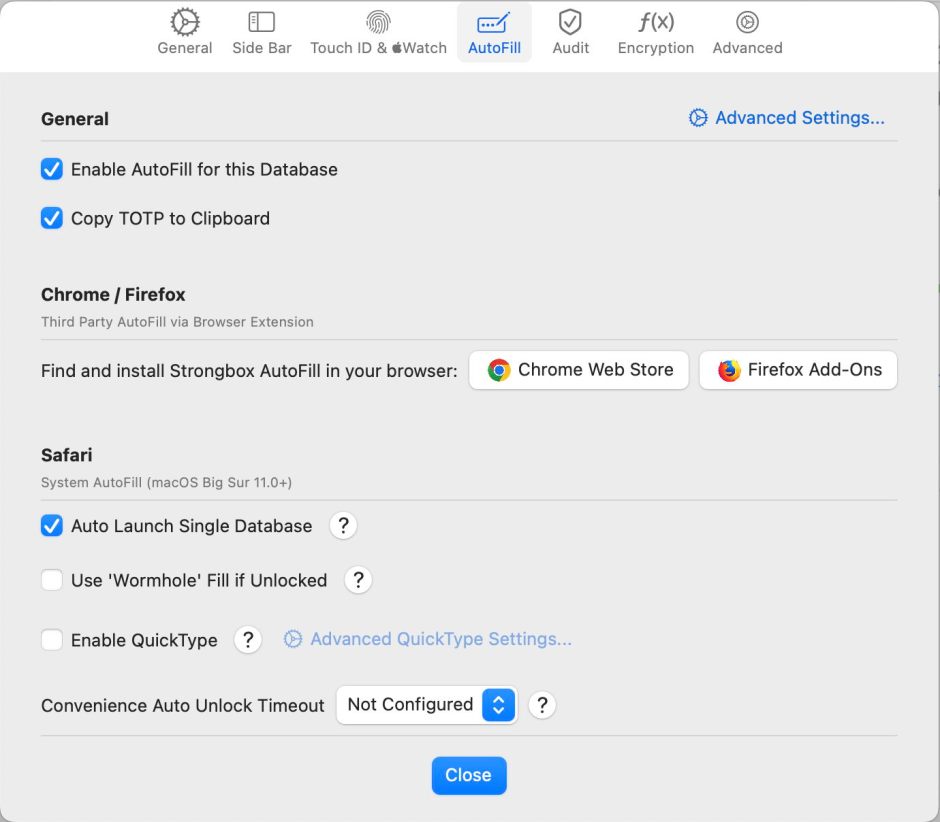Open the Encryption f(x) tab

(x=655, y=32)
